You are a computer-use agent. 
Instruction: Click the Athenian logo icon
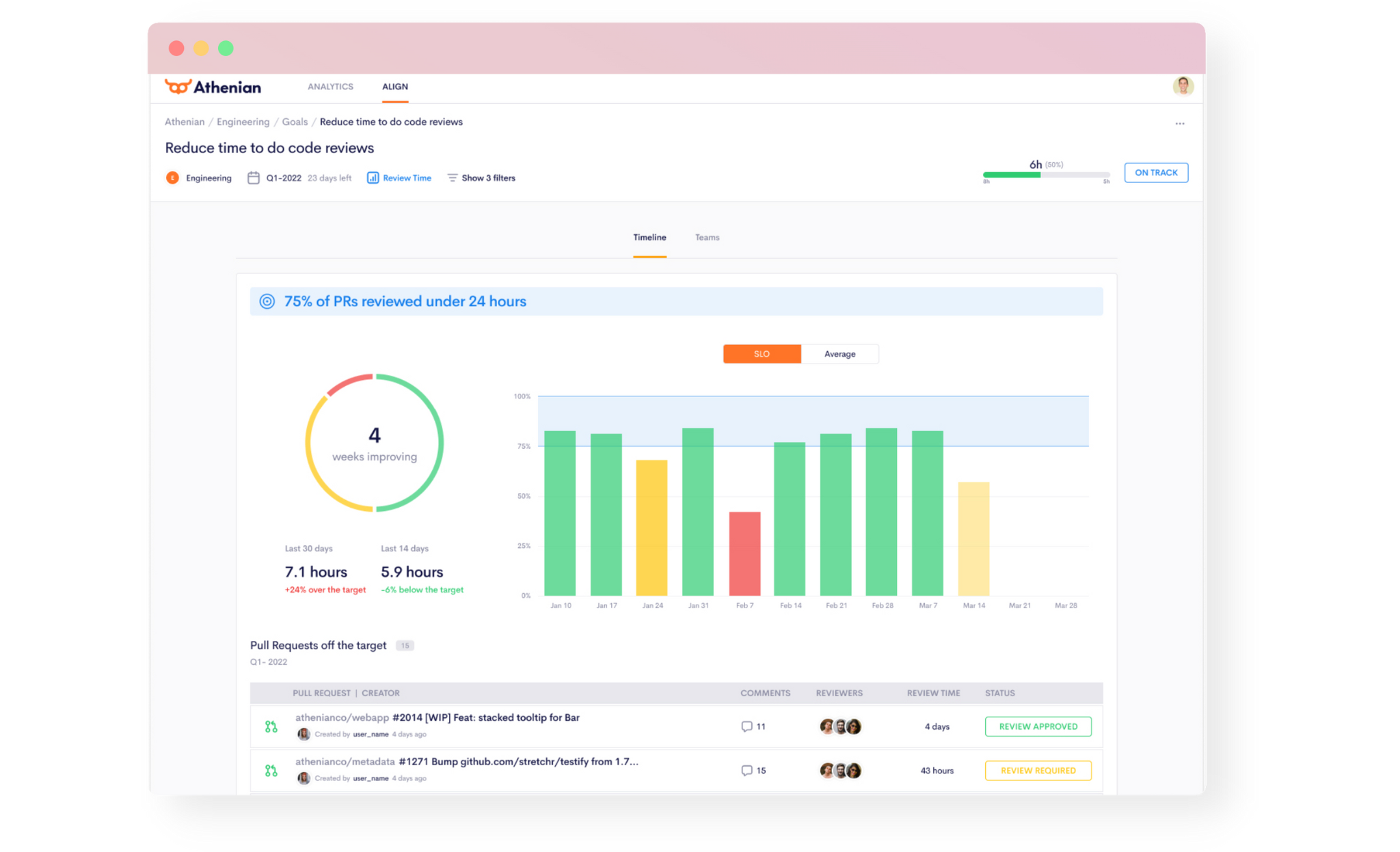(178, 87)
